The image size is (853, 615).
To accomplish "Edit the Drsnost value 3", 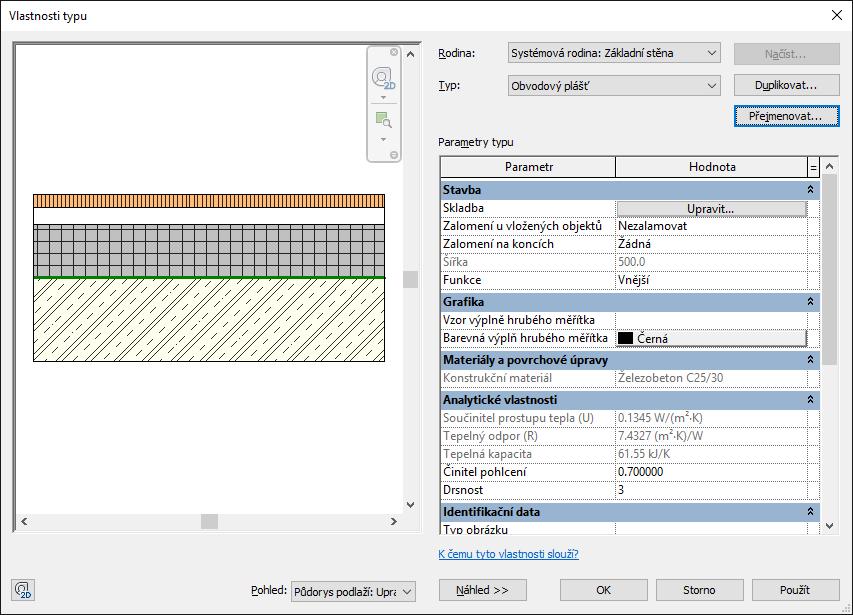I will 711,489.
